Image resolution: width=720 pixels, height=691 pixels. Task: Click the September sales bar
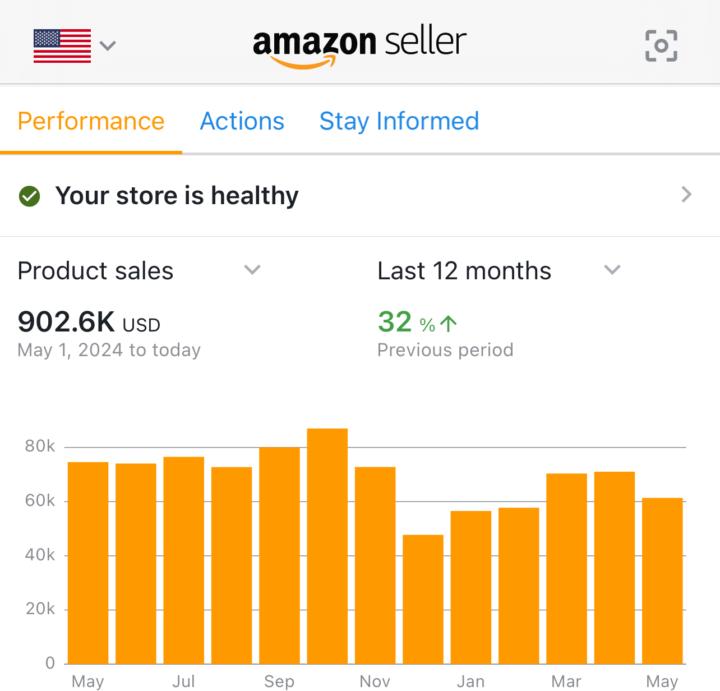click(280, 556)
